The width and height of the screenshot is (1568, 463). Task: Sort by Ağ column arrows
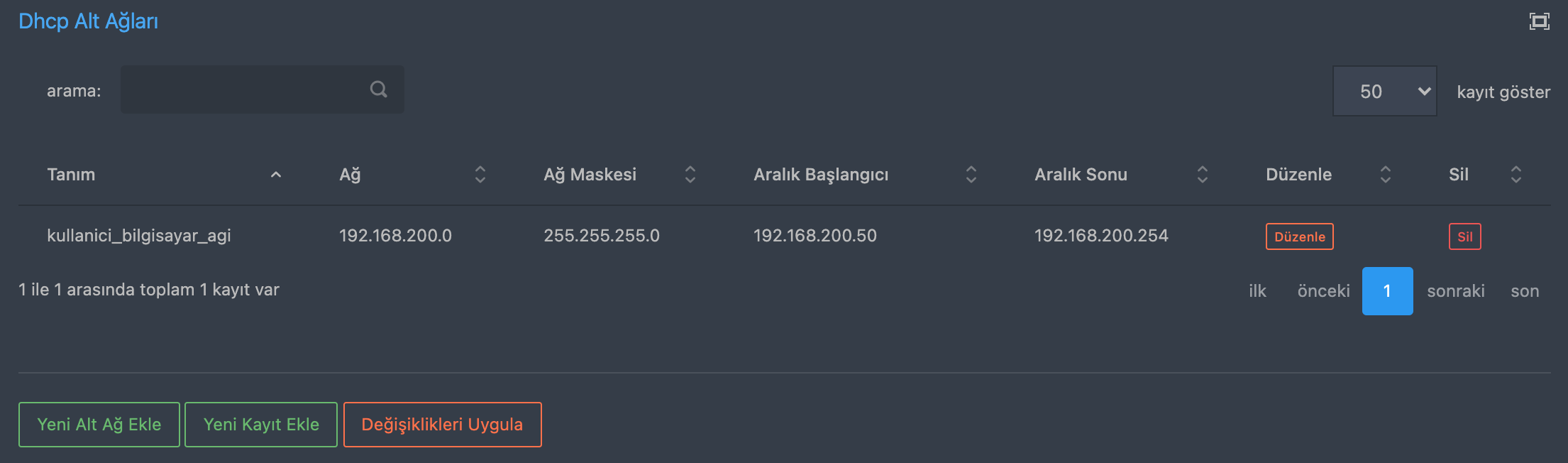coord(480,175)
